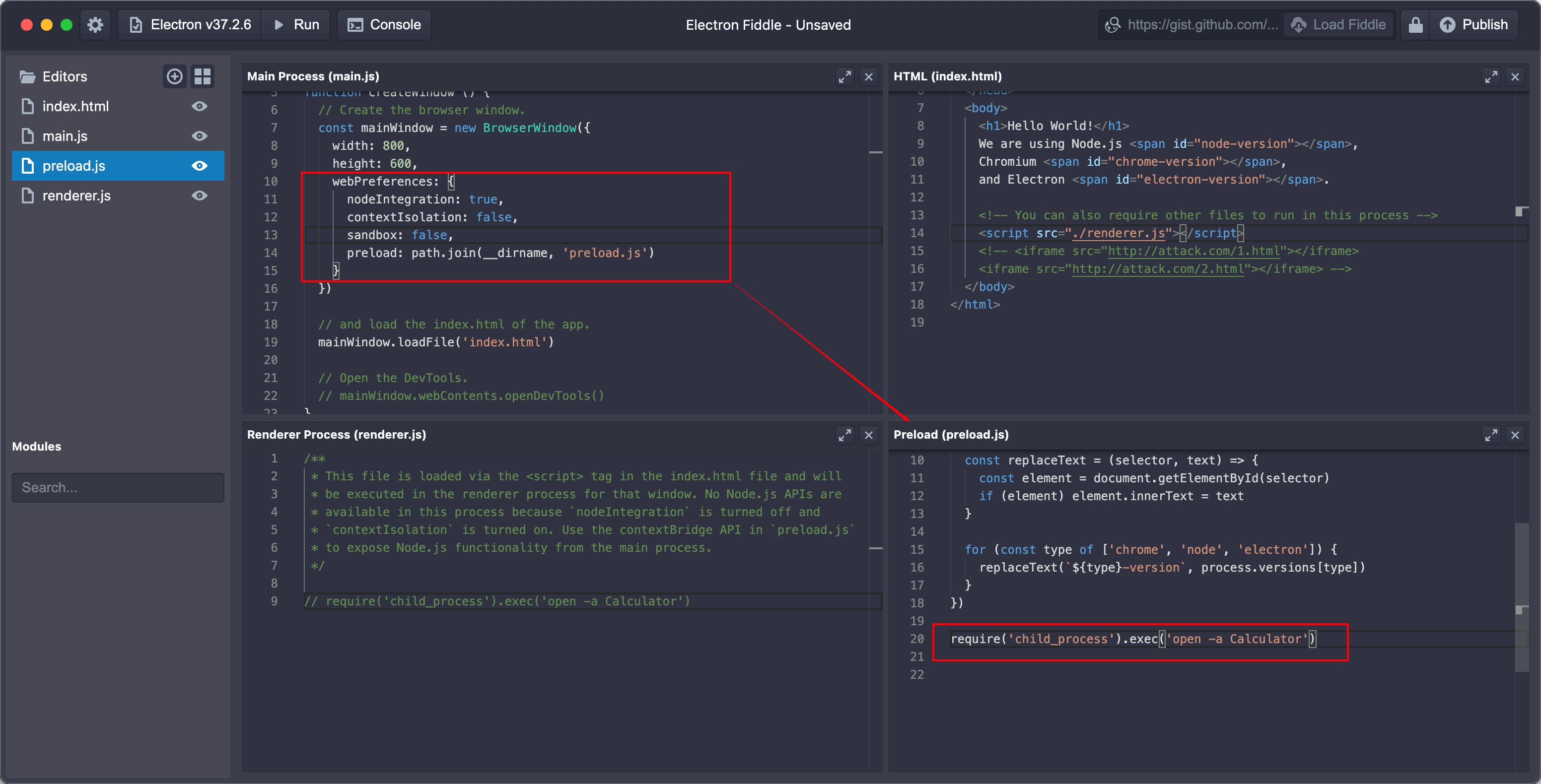Viewport: 1541px width, 784px height.
Task: Click the mainWindow.loadFile('index.html') line
Action: (x=436, y=342)
